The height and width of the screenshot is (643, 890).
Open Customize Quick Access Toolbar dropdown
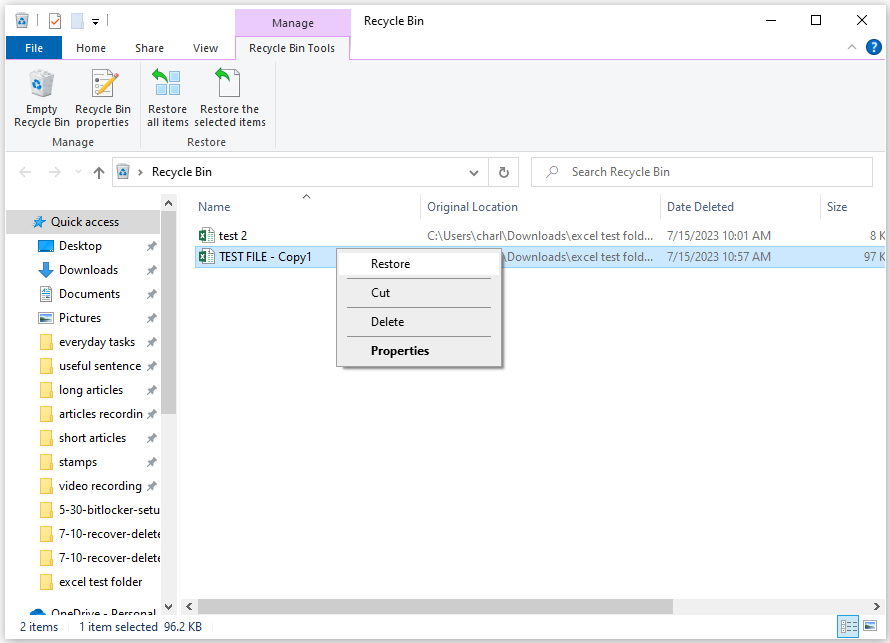(x=95, y=22)
